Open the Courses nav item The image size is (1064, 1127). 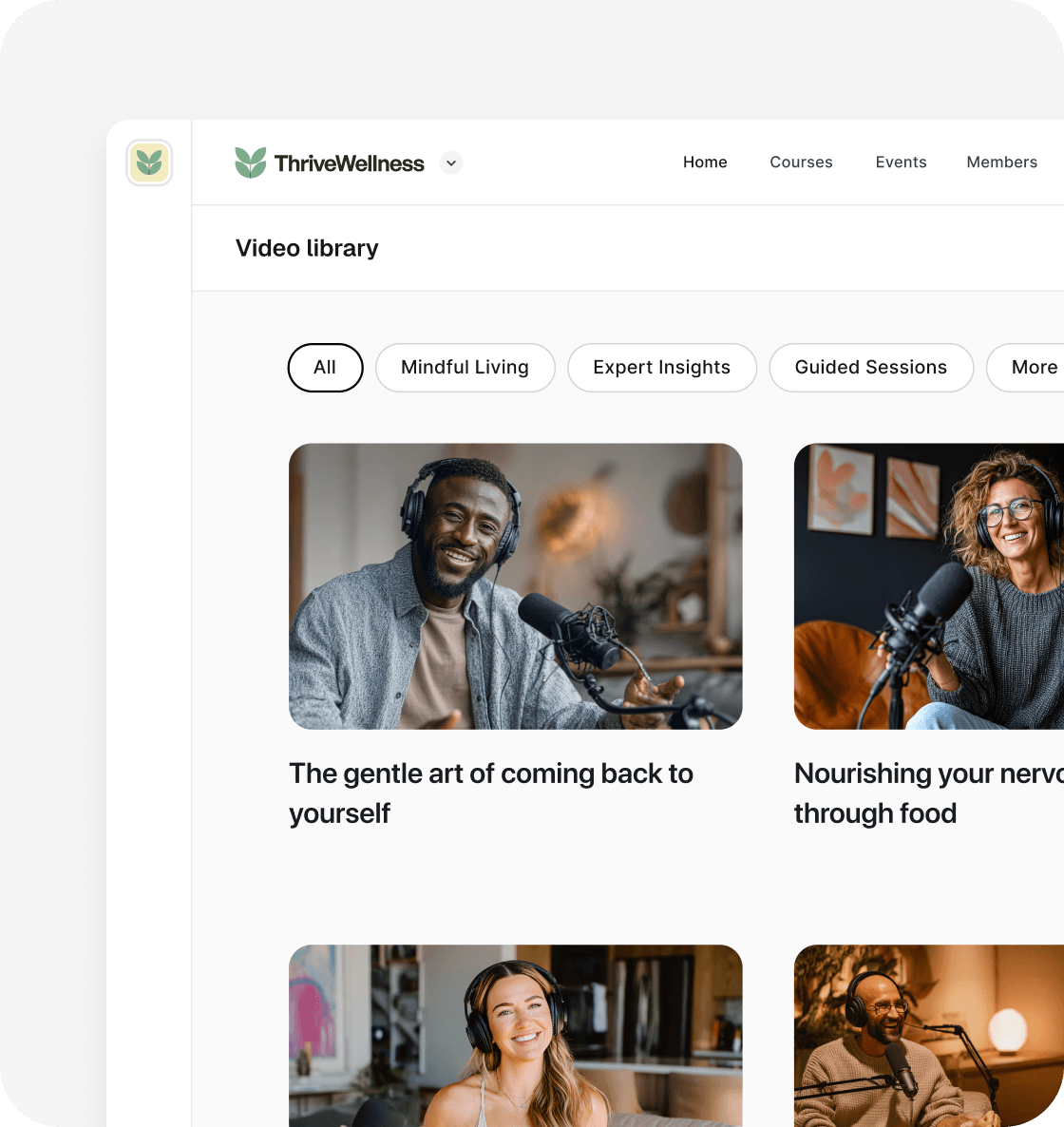tap(801, 162)
